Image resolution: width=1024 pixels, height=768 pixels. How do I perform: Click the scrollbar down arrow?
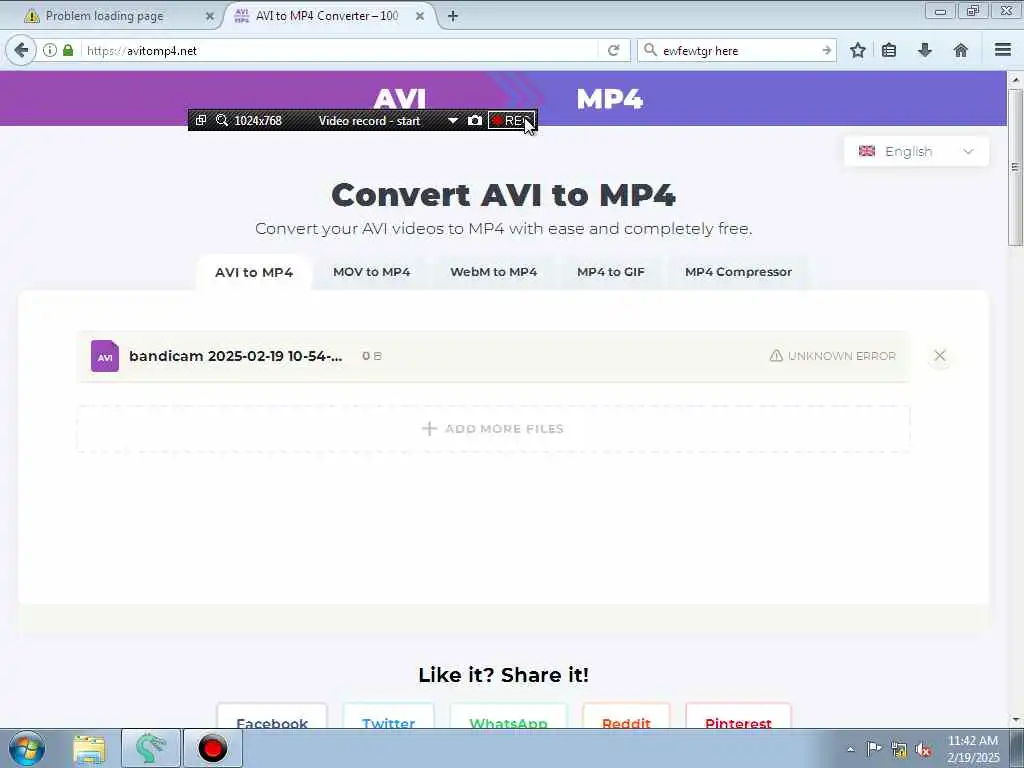click(x=1015, y=720)
